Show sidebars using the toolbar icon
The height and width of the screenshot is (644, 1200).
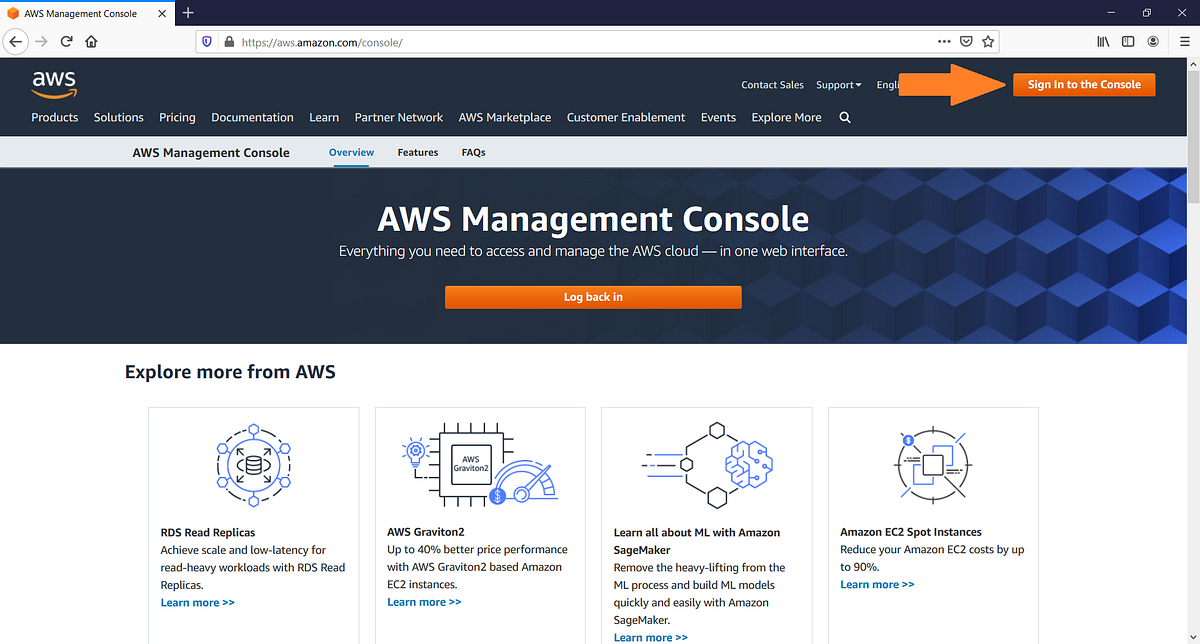point(1128,42)
